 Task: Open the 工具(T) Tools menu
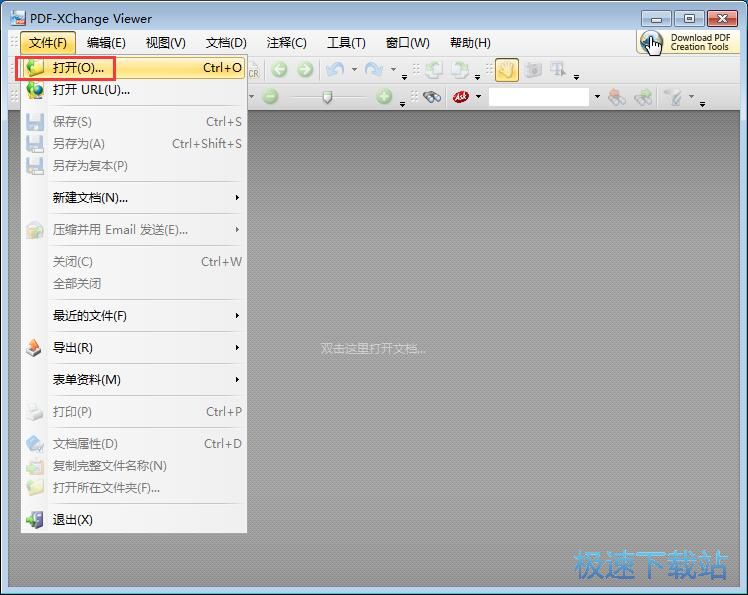point(346,43)
